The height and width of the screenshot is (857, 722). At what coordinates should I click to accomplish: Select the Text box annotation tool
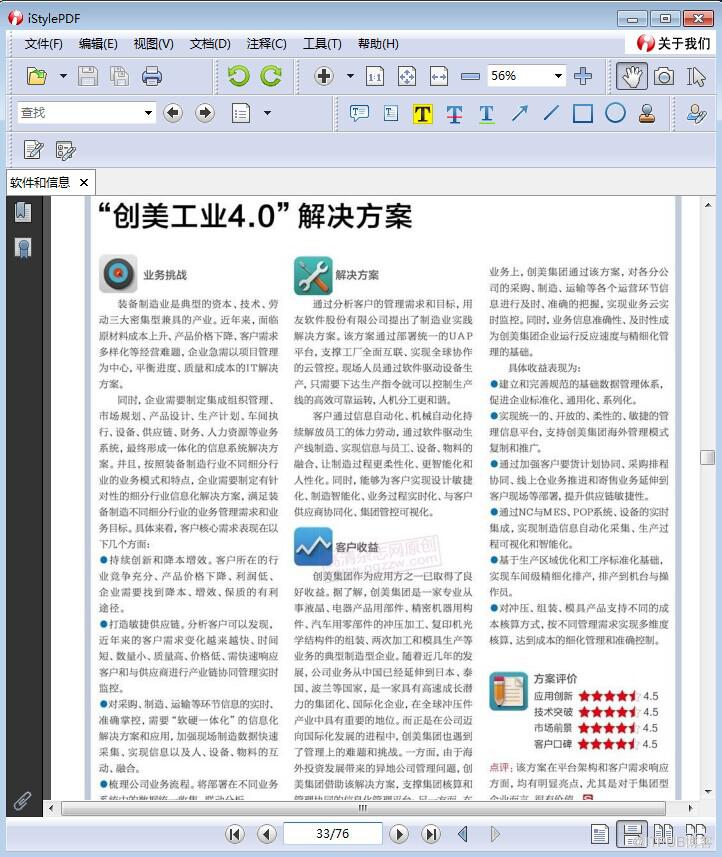[x=391, y=113]
